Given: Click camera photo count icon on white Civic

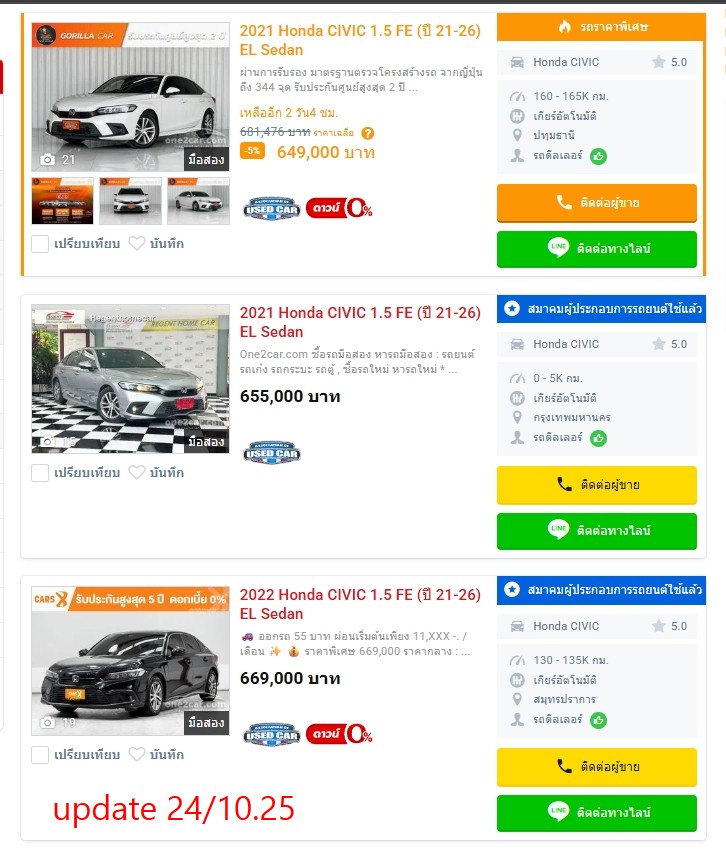Looking at the screenshot, I should click(48, 160).
